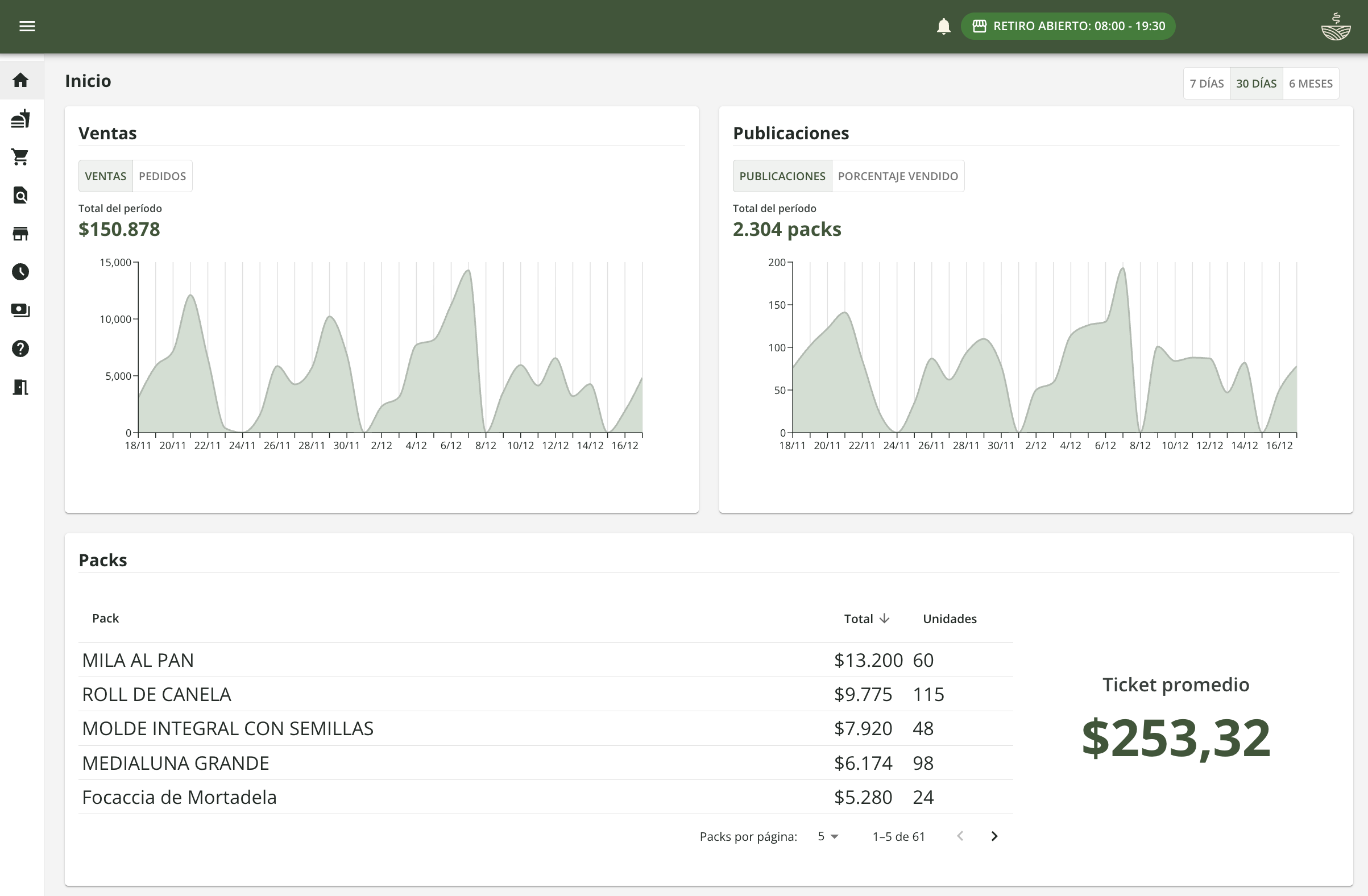Screen dimensions: 1368x896
Task: Click the notifications bell icon
Action: pyautogui.click(x=943, y=27)
